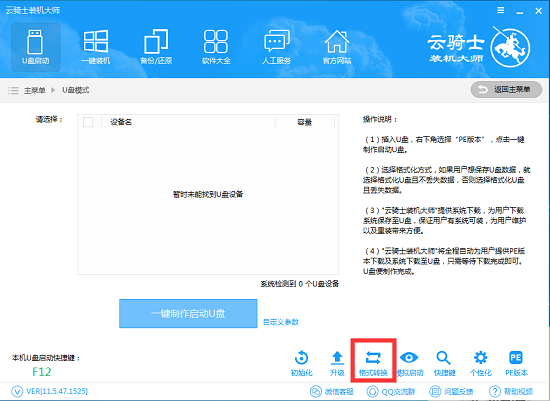Open 问题反馈 in the status bar
Viewport: 550px width, 401px height.
pos(451,392)
